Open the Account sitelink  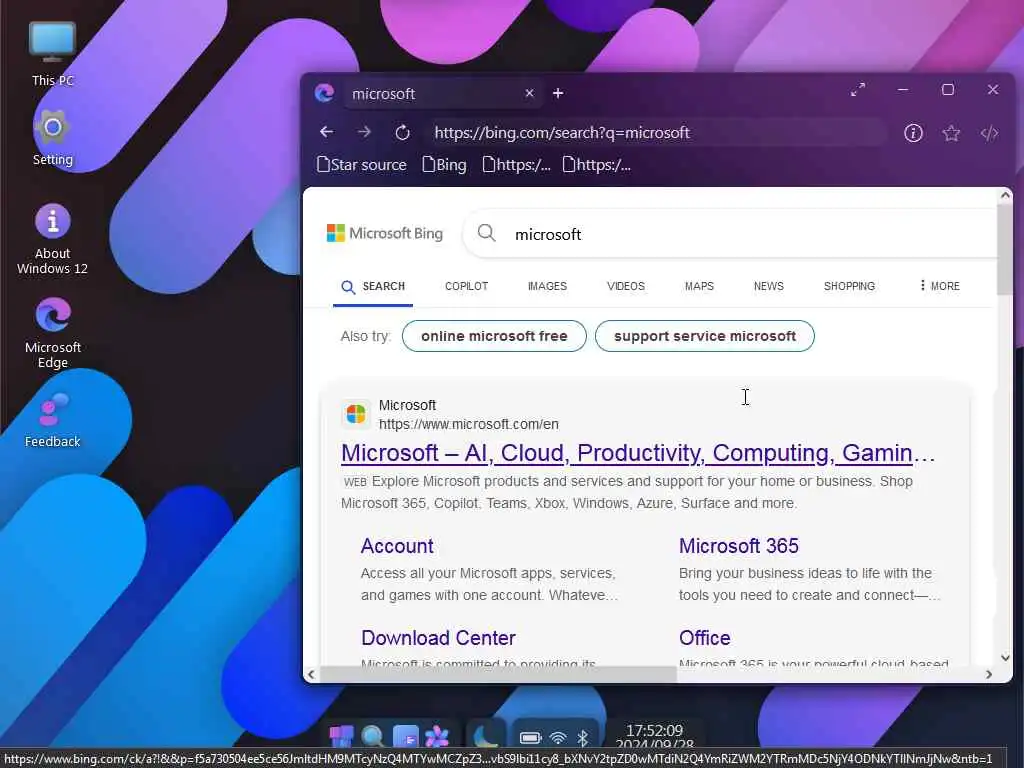(x=397, y=546)
